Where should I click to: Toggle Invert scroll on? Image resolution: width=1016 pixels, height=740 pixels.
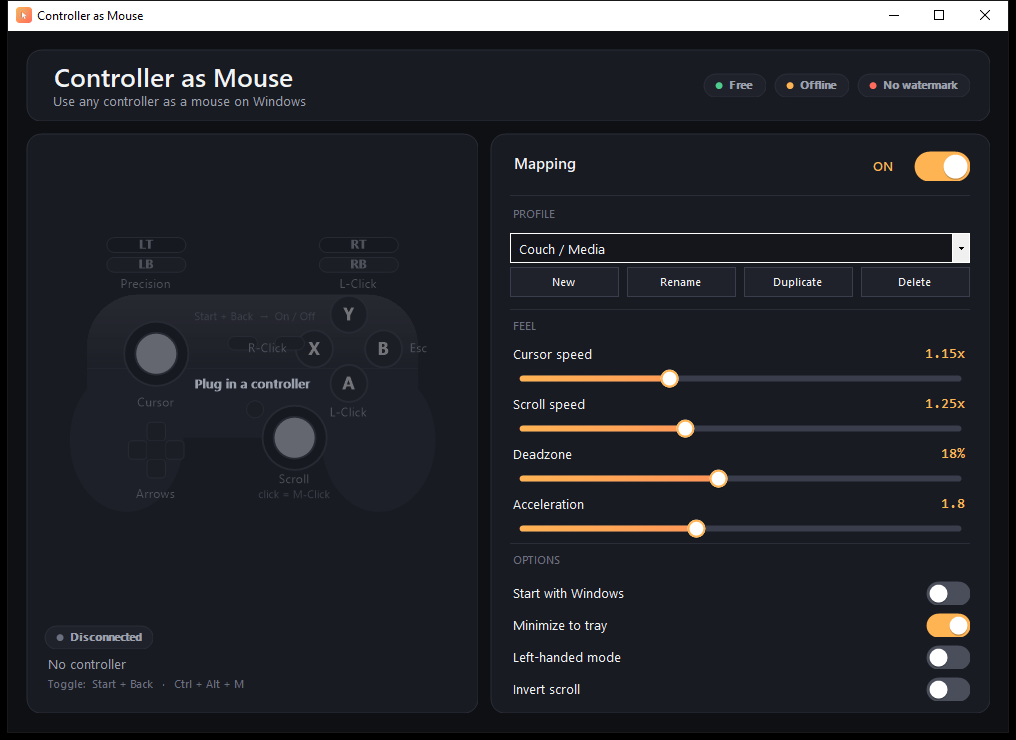[x=948, y=689]
